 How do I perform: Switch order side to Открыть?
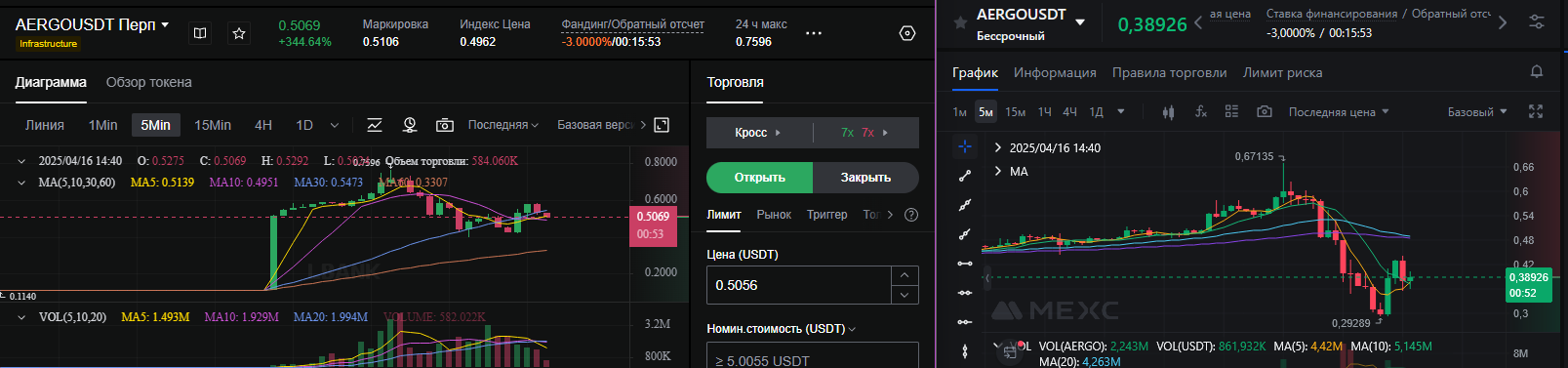click(760, 178)
